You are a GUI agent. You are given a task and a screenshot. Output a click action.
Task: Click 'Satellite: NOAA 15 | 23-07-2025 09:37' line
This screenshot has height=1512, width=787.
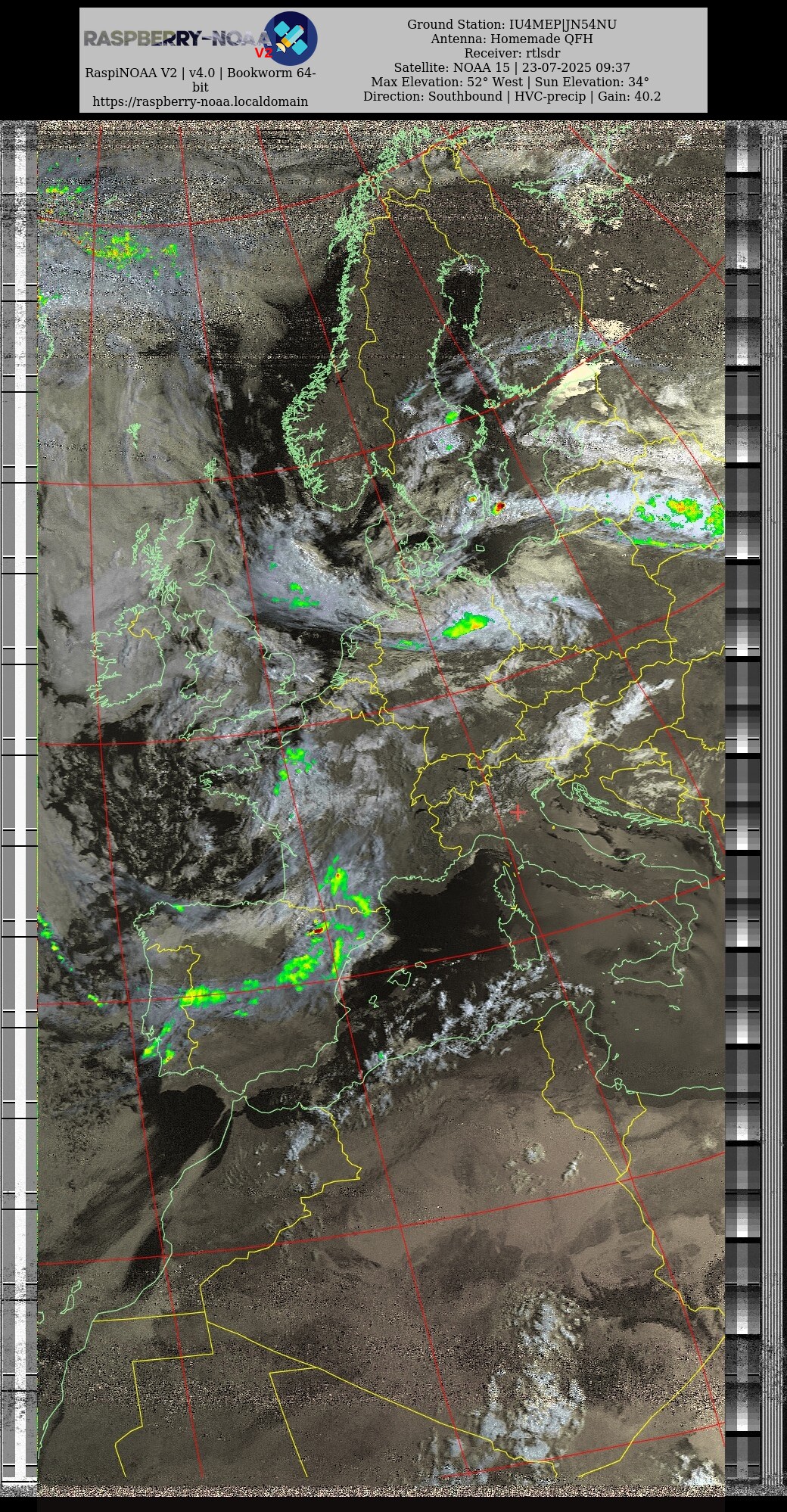pos(512,67)
